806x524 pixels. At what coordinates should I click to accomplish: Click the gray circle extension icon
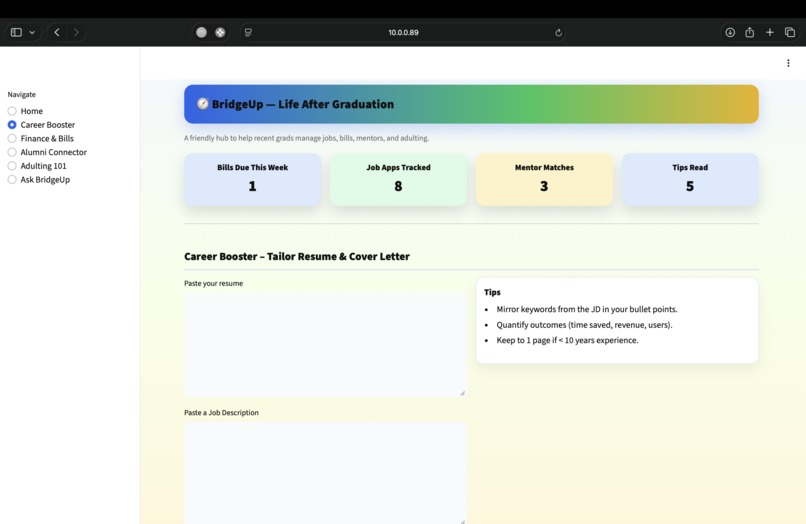(x=202, y=32)
